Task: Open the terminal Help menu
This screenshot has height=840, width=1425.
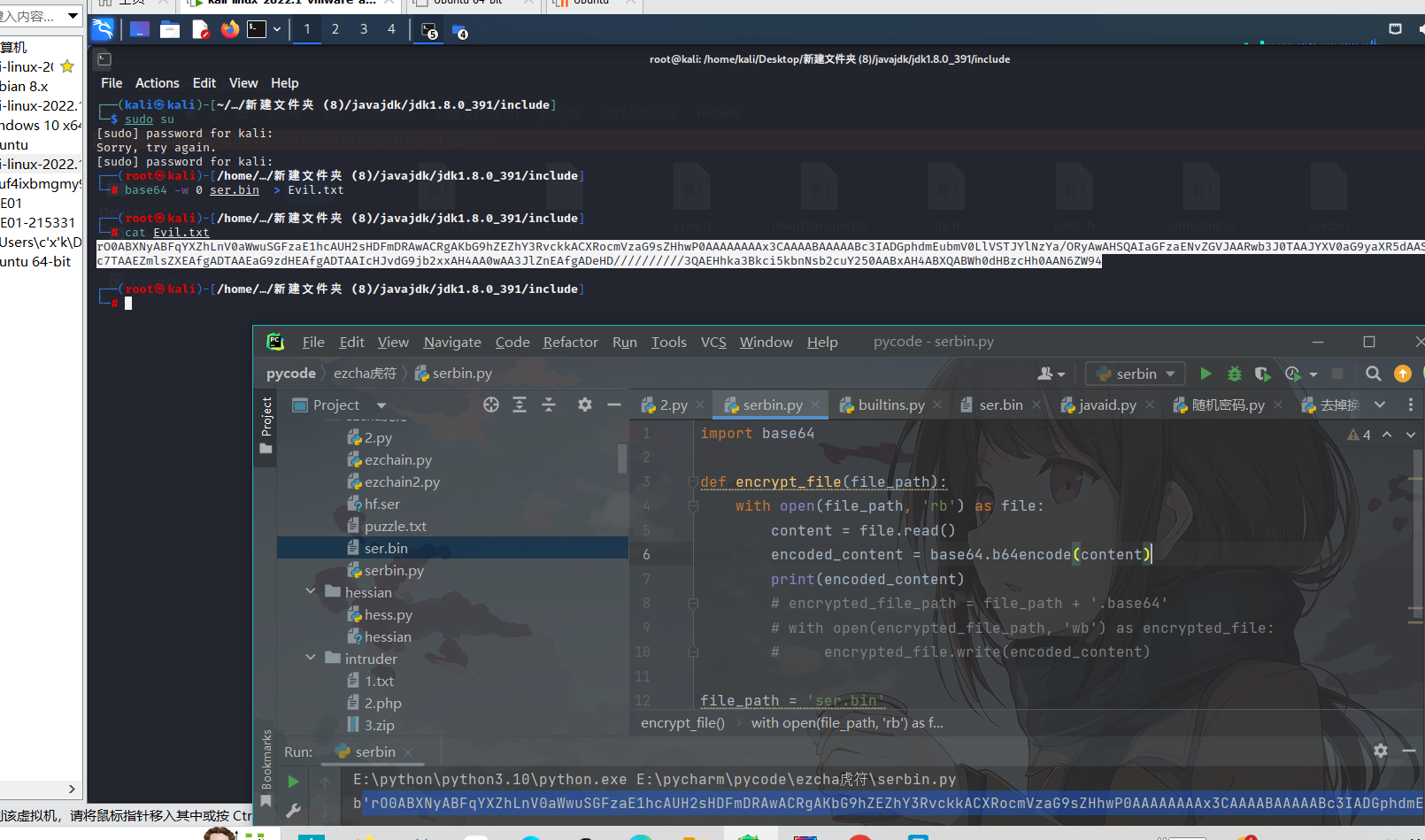Action: click(284, 83)
